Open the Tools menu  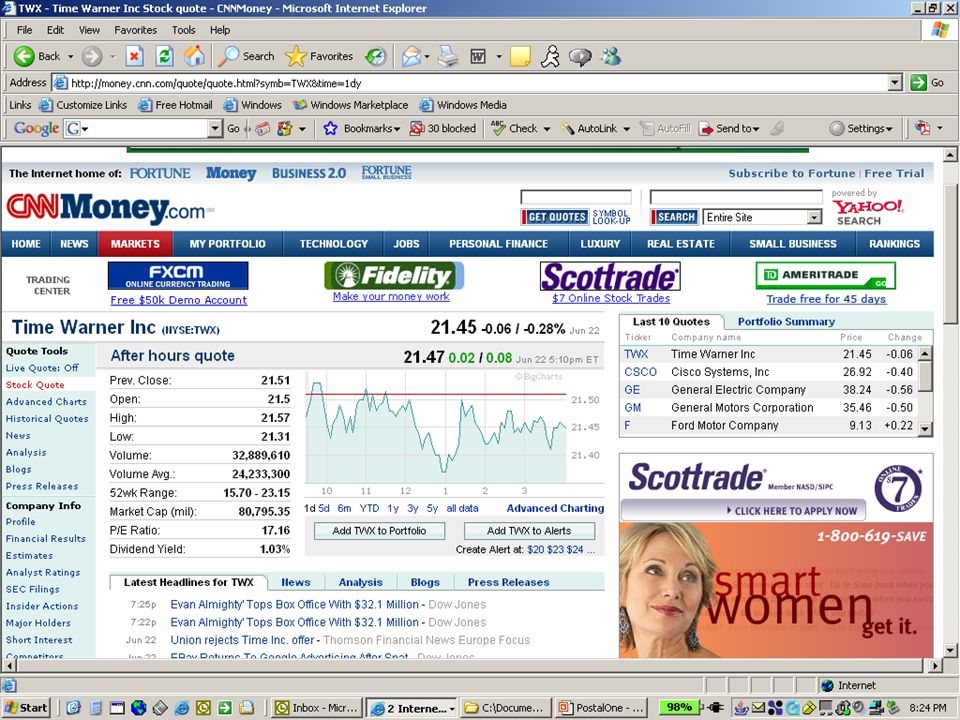[183, 30]
